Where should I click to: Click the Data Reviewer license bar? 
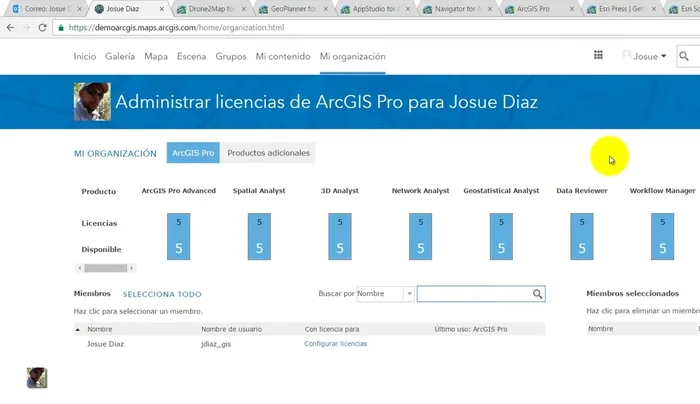(582, 237)
